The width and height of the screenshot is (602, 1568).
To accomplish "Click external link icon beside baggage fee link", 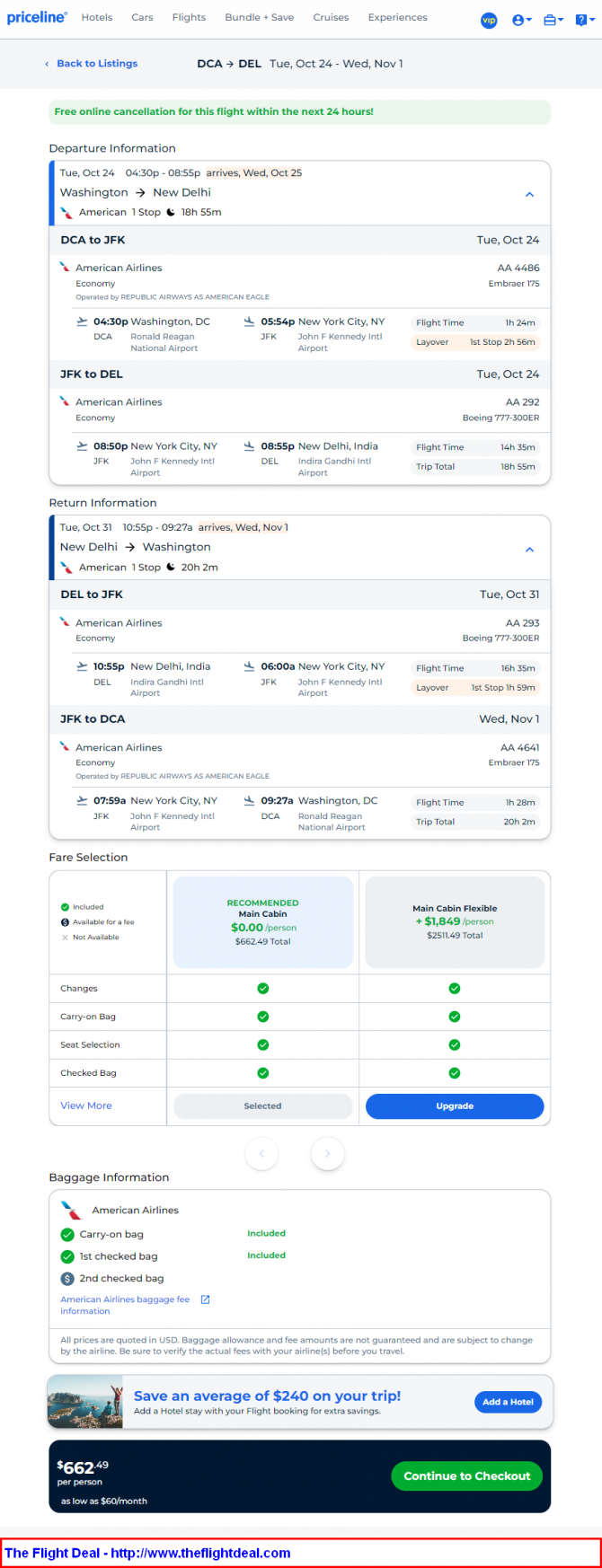I will click(x=205, y=1299).
